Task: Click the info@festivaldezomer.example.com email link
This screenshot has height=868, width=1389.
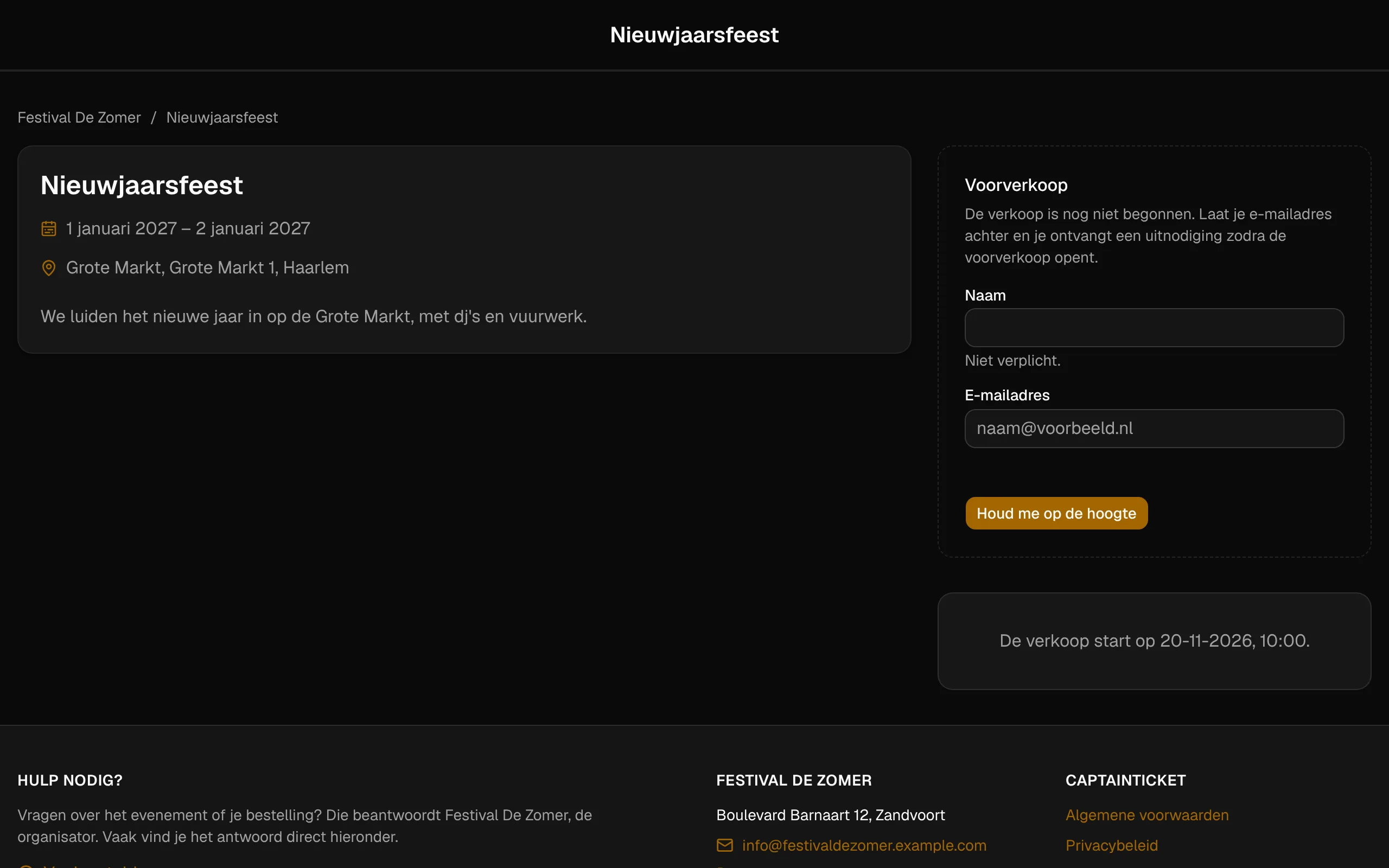Action: click(864, 845)
